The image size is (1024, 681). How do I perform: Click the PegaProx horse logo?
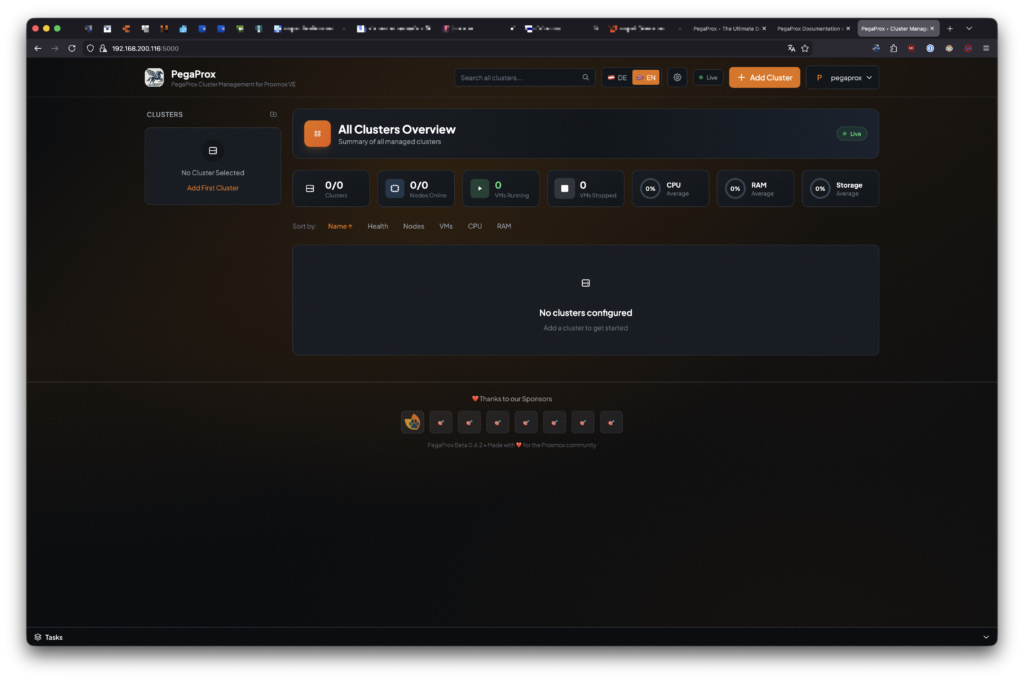154,77
